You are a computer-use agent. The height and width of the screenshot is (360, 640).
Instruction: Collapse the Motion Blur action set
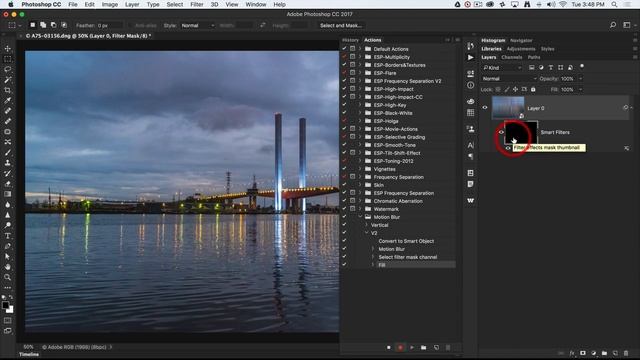point(360,217)
